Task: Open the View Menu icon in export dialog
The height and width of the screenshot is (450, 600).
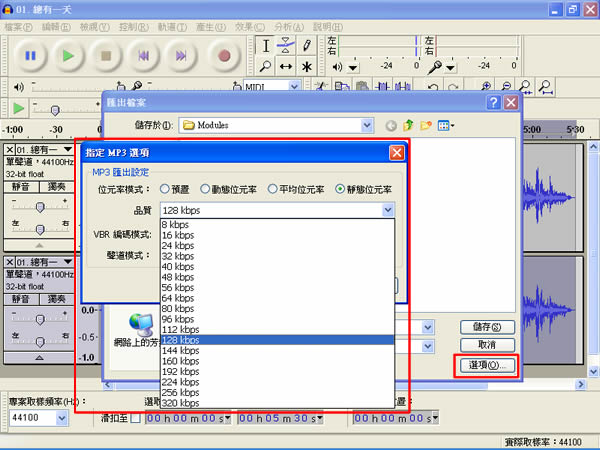Action: (x=446, y=125)
